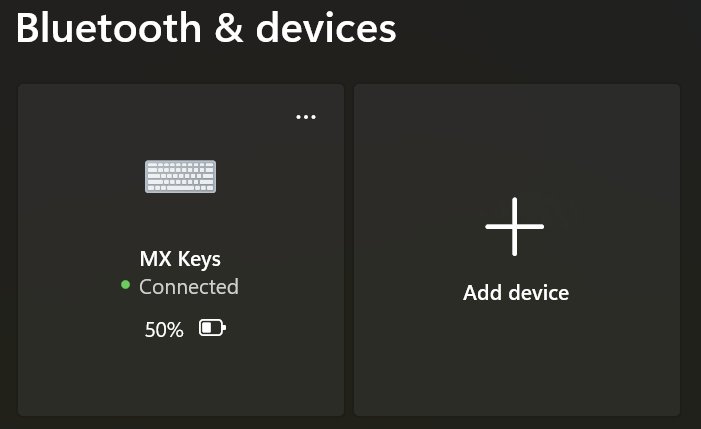Click the keyboard icon on the MX Keys card

click(180, 177)
